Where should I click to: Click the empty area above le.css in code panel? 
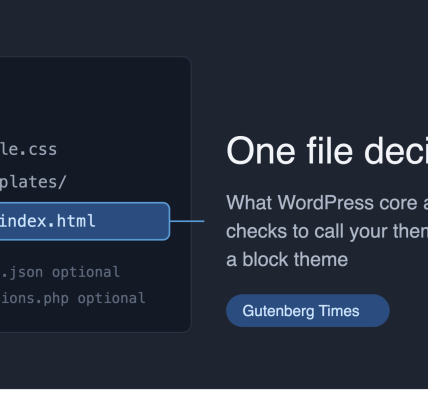pos(93,100)
